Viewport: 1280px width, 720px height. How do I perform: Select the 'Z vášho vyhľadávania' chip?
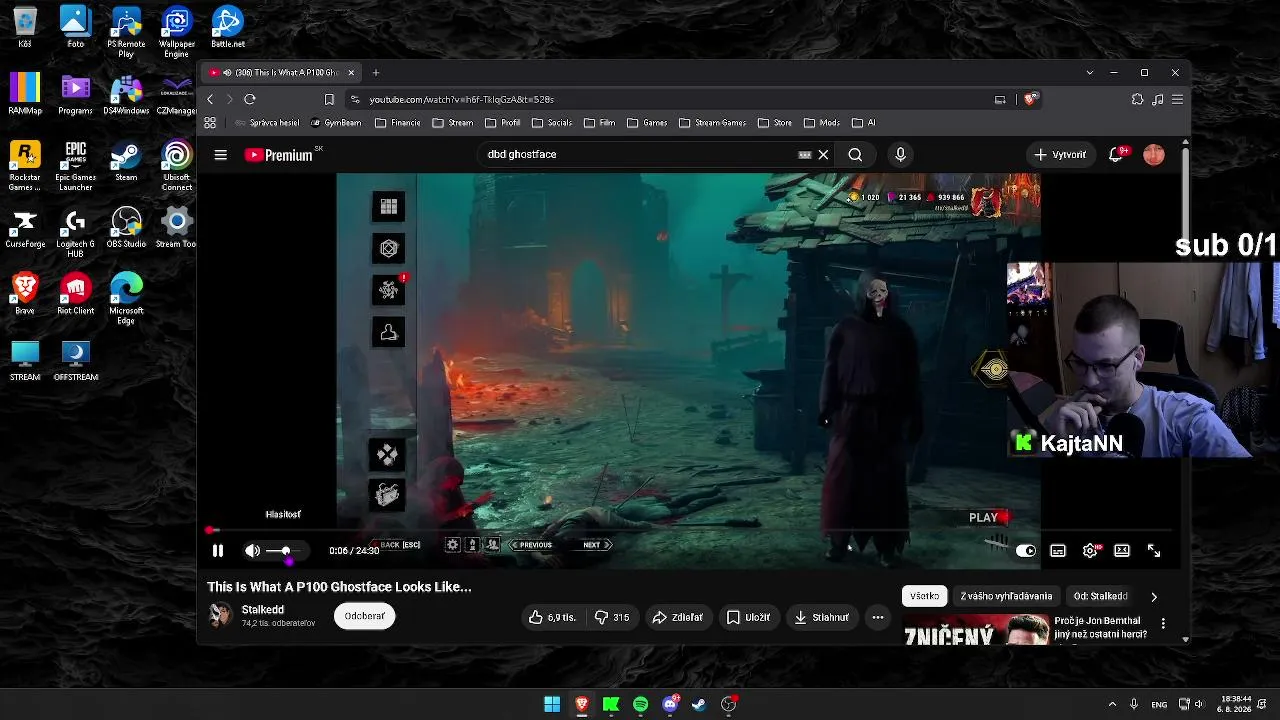1006,596
